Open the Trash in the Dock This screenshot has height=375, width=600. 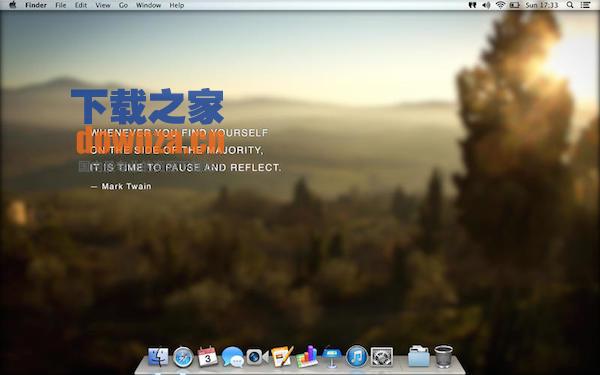443,357
